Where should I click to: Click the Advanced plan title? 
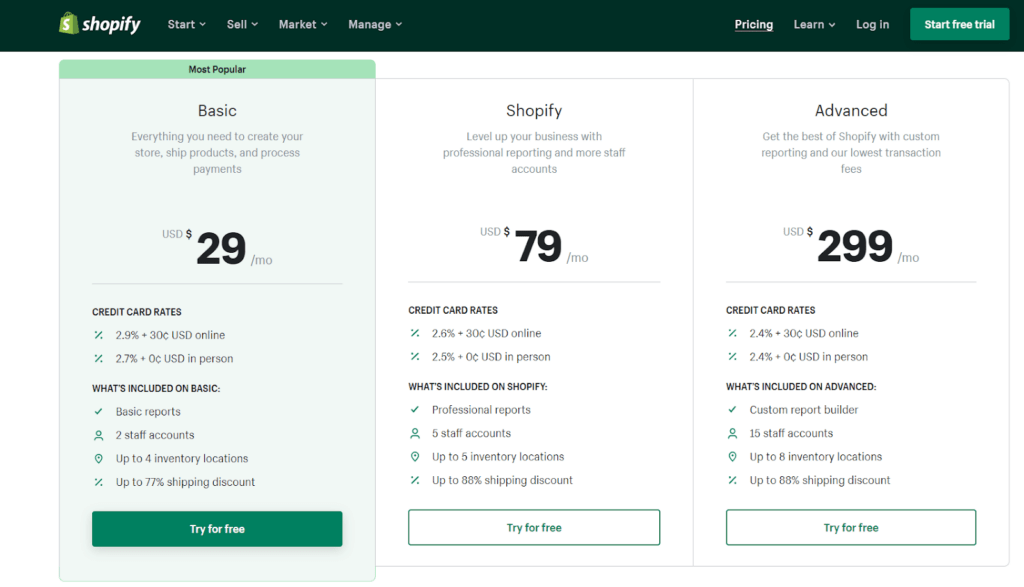point(851,110)
